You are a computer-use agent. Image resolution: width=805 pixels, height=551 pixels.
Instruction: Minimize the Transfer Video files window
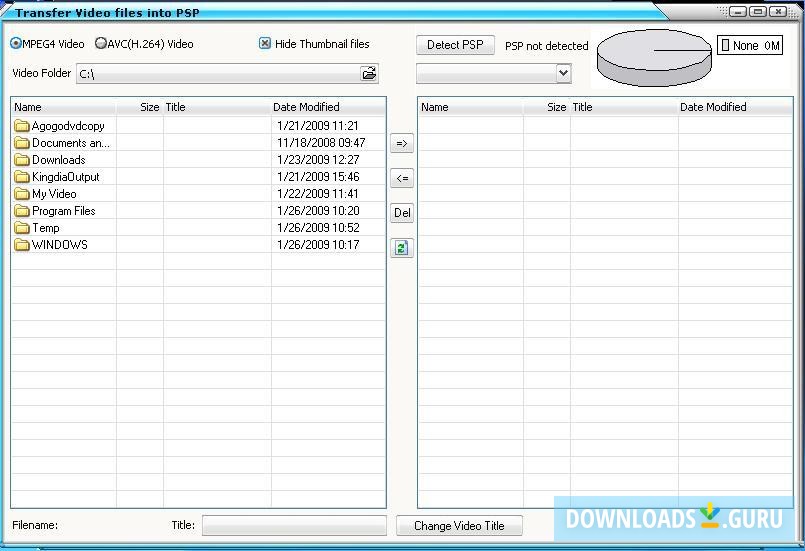tap(738, 11)
